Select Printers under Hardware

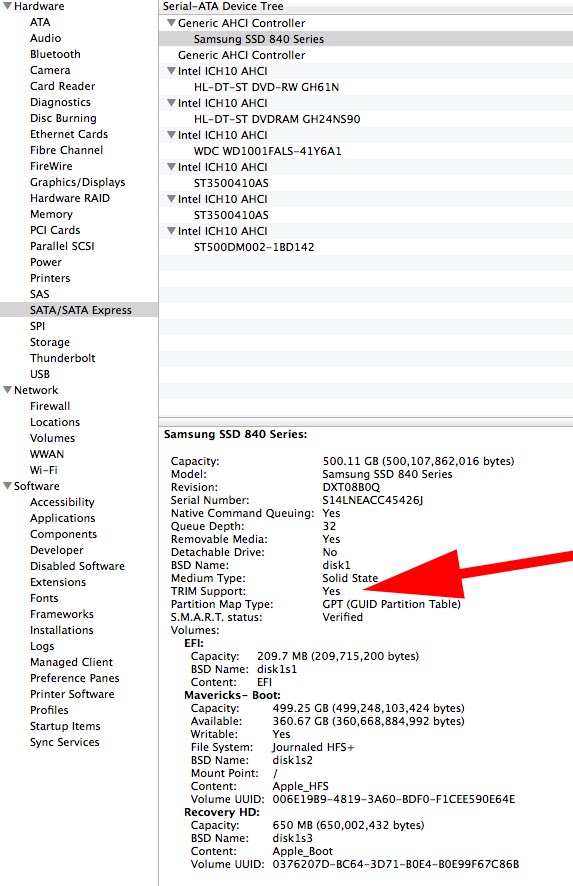pyautogui.click(x=50, y=278)
